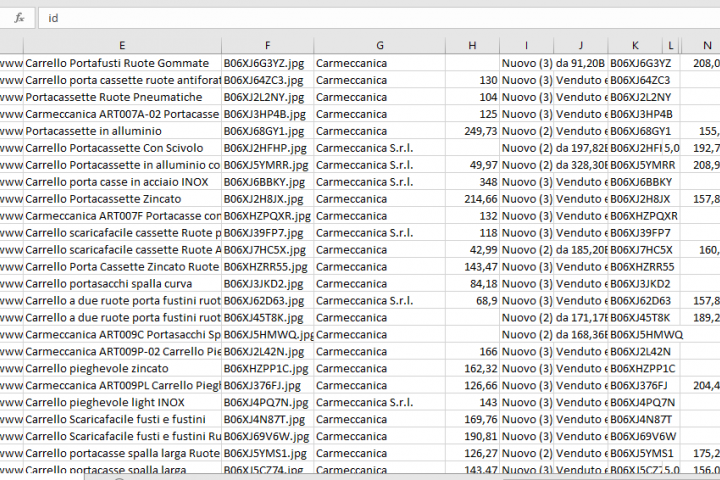The height and width of the screenshot is (480, 720).
Task: Select column E header
Action: pos(122,45)
